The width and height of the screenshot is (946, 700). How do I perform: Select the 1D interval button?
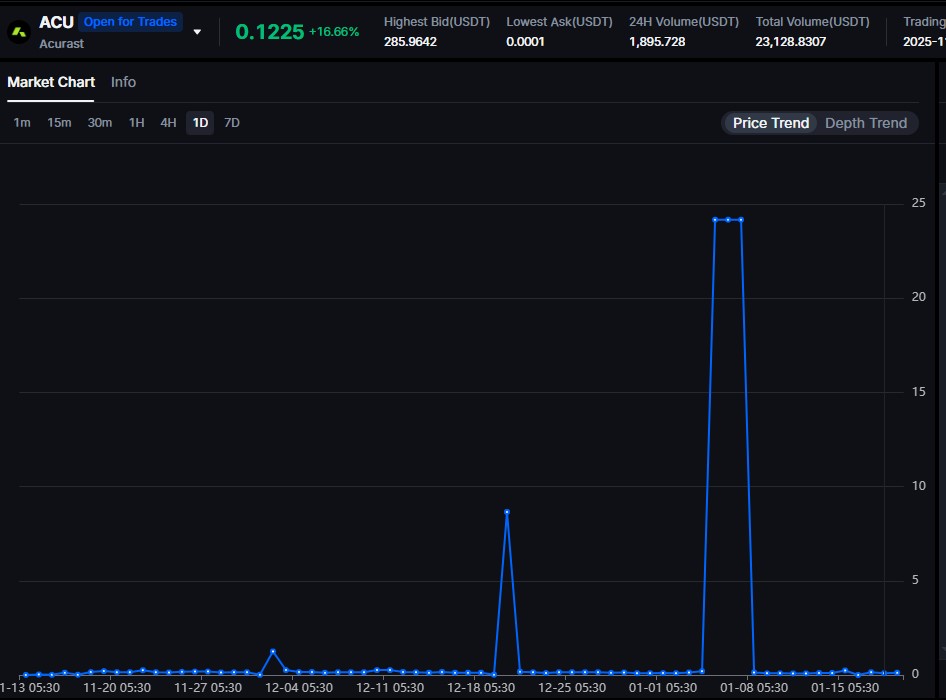(200, 123)
